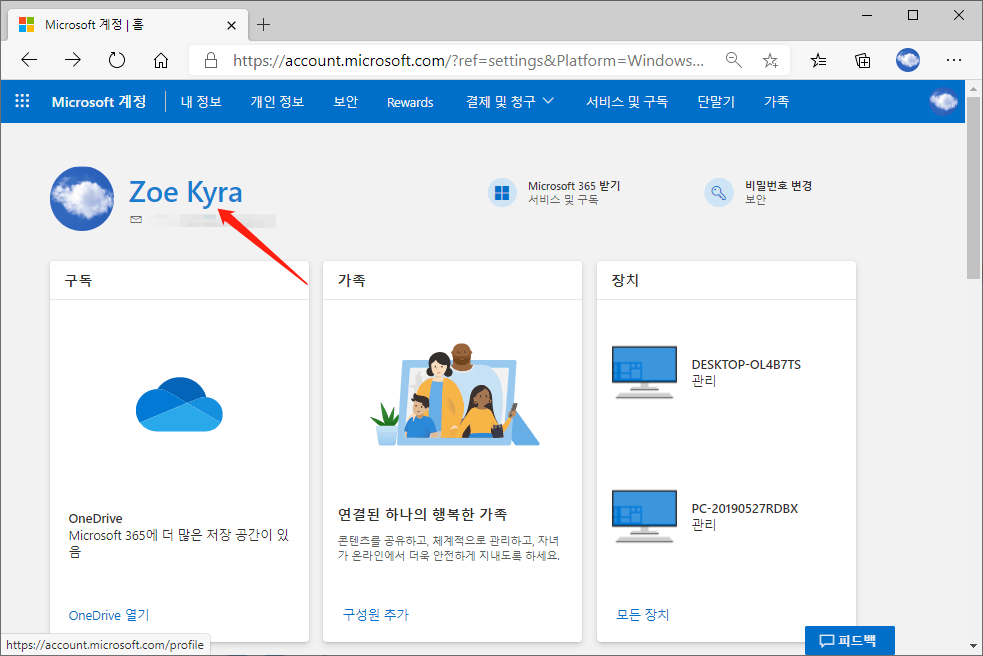Click the 피드백 feedback button
This screenshot has height=656, width=983.
849,640
